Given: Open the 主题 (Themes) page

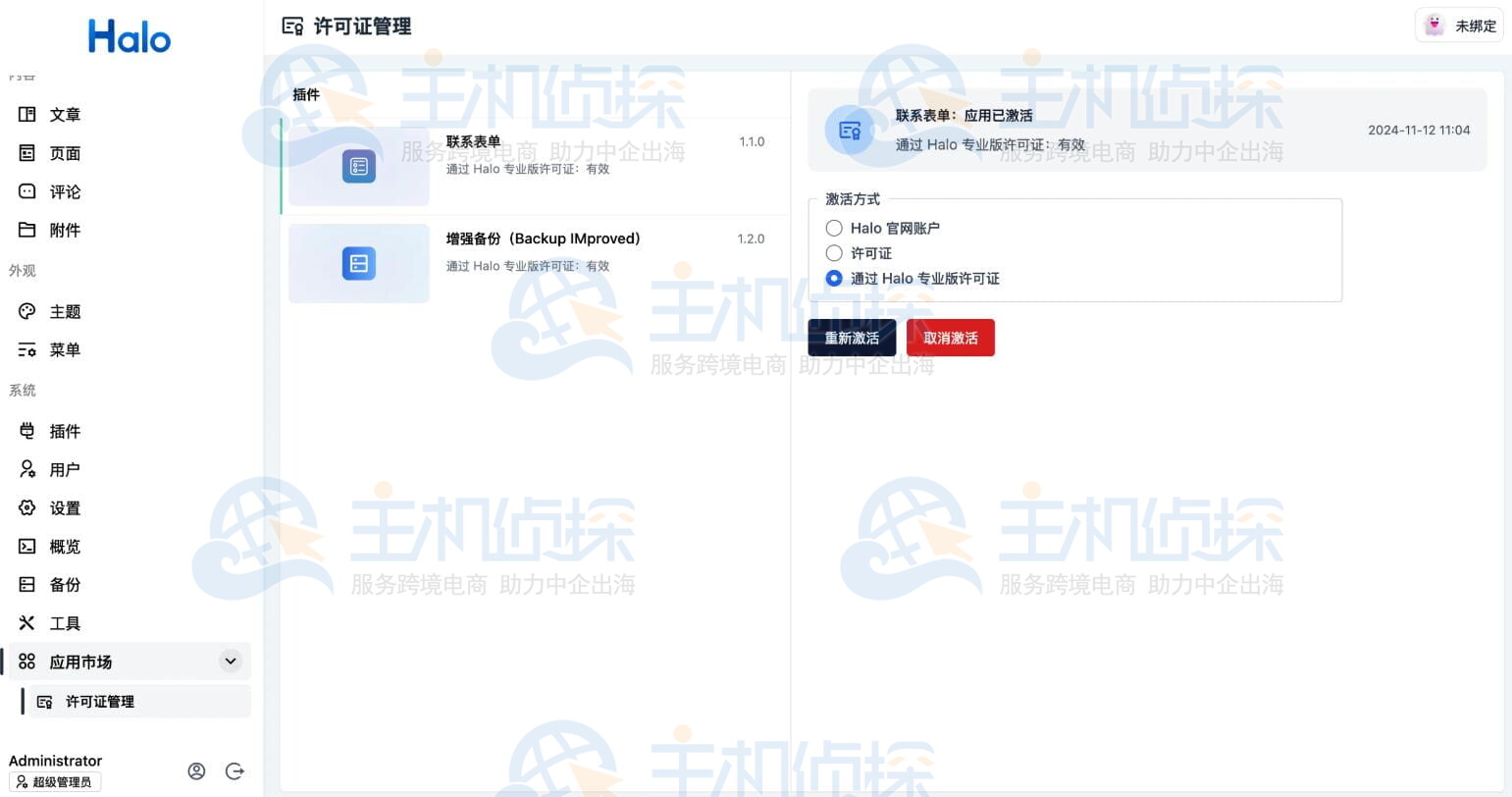Looking at the screenshot, I should tap(64, 311).
